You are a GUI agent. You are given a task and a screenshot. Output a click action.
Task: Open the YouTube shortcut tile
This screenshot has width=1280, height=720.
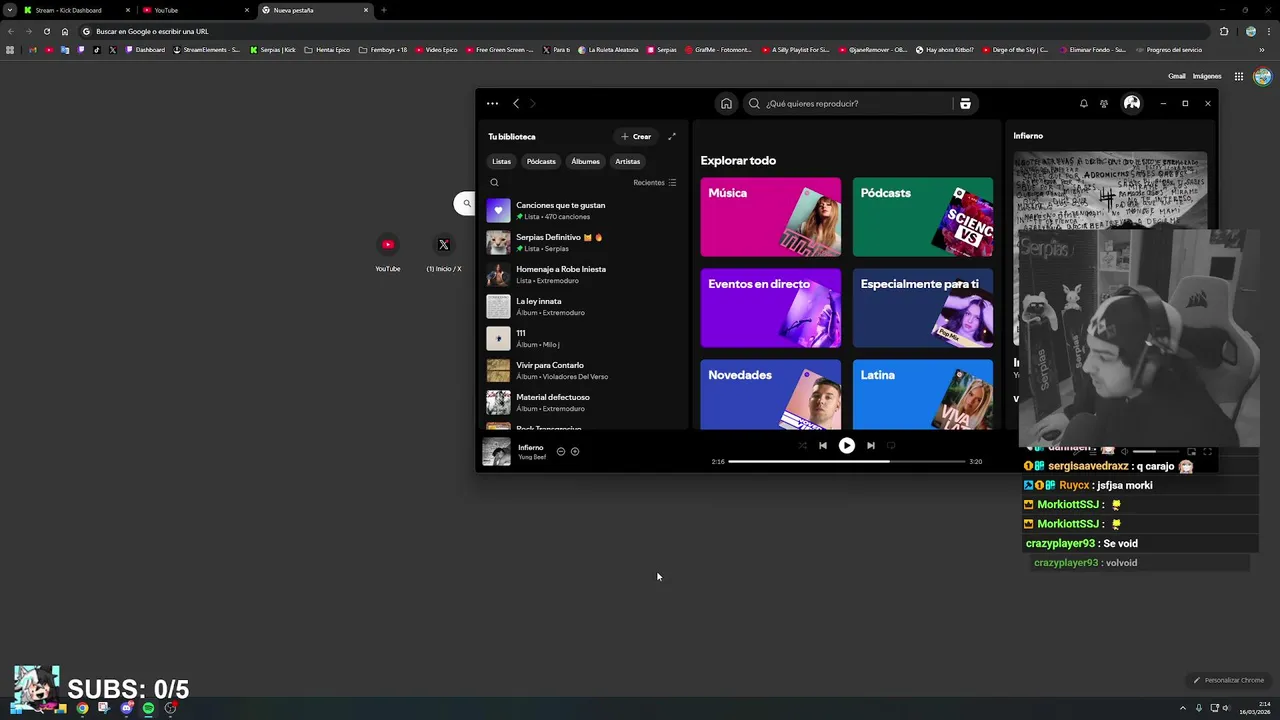coord(388,252)
